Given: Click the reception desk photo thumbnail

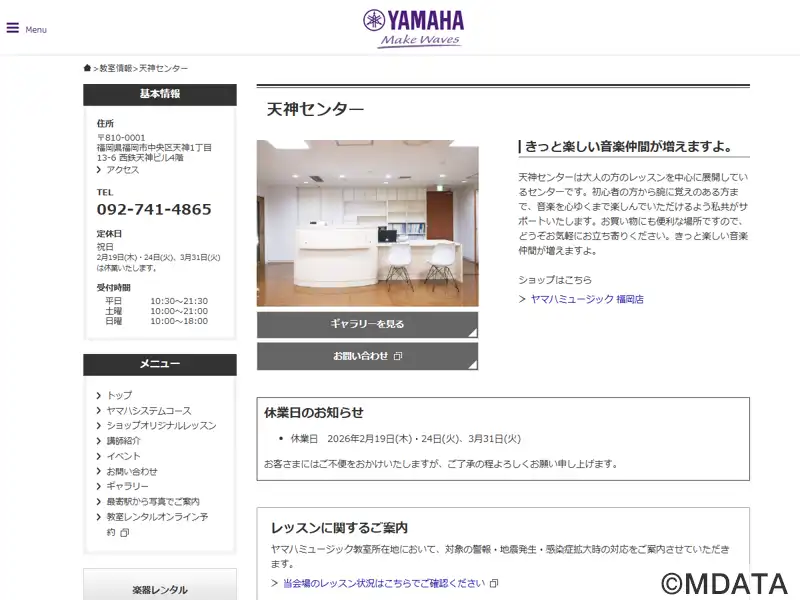Looking at the screenshot, I should click(367, 223).
